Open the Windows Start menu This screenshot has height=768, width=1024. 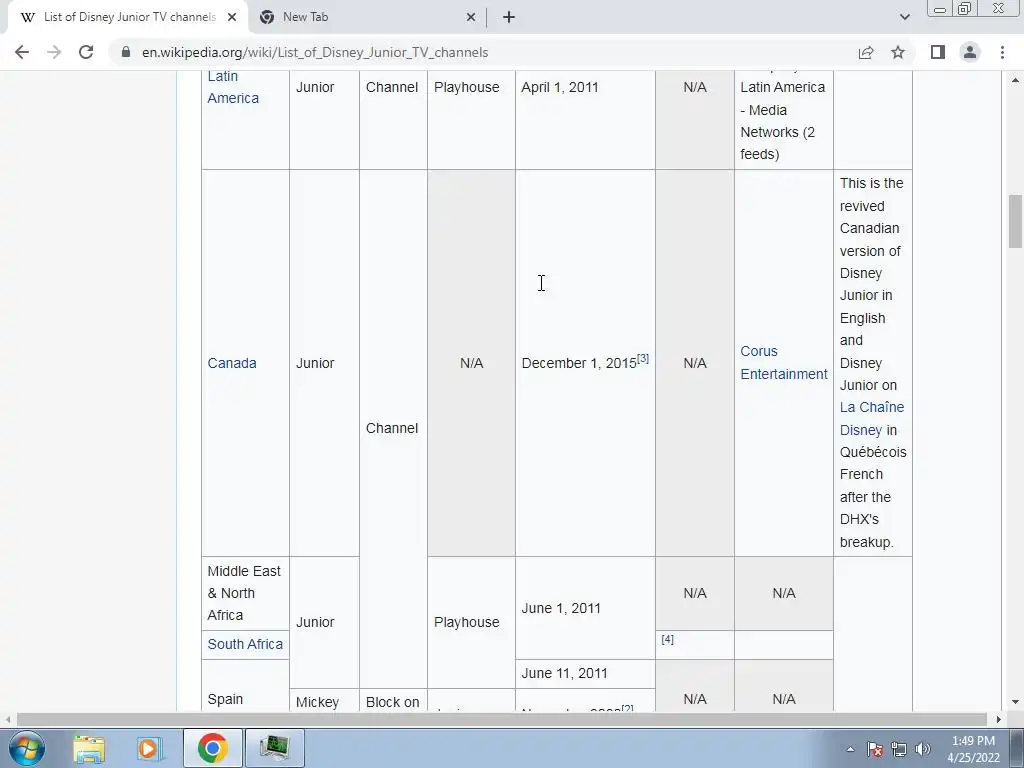(26, 748)
